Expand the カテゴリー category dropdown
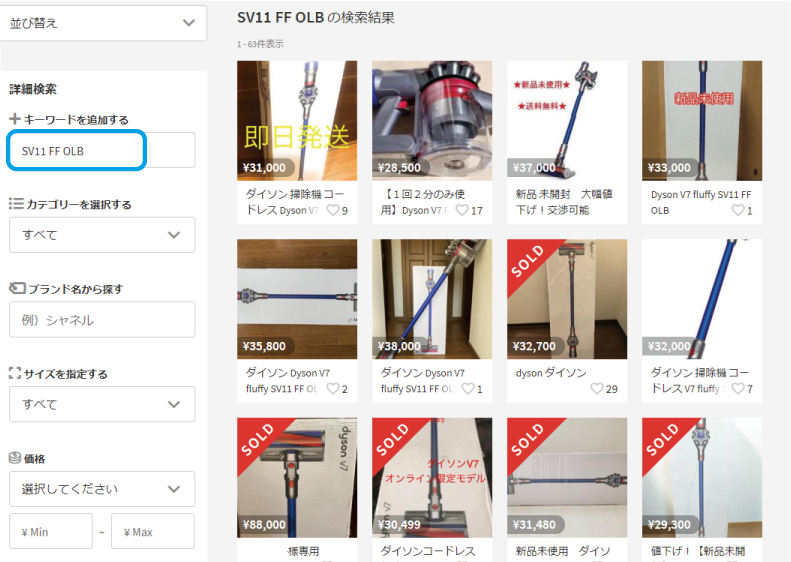 (102, 235)
